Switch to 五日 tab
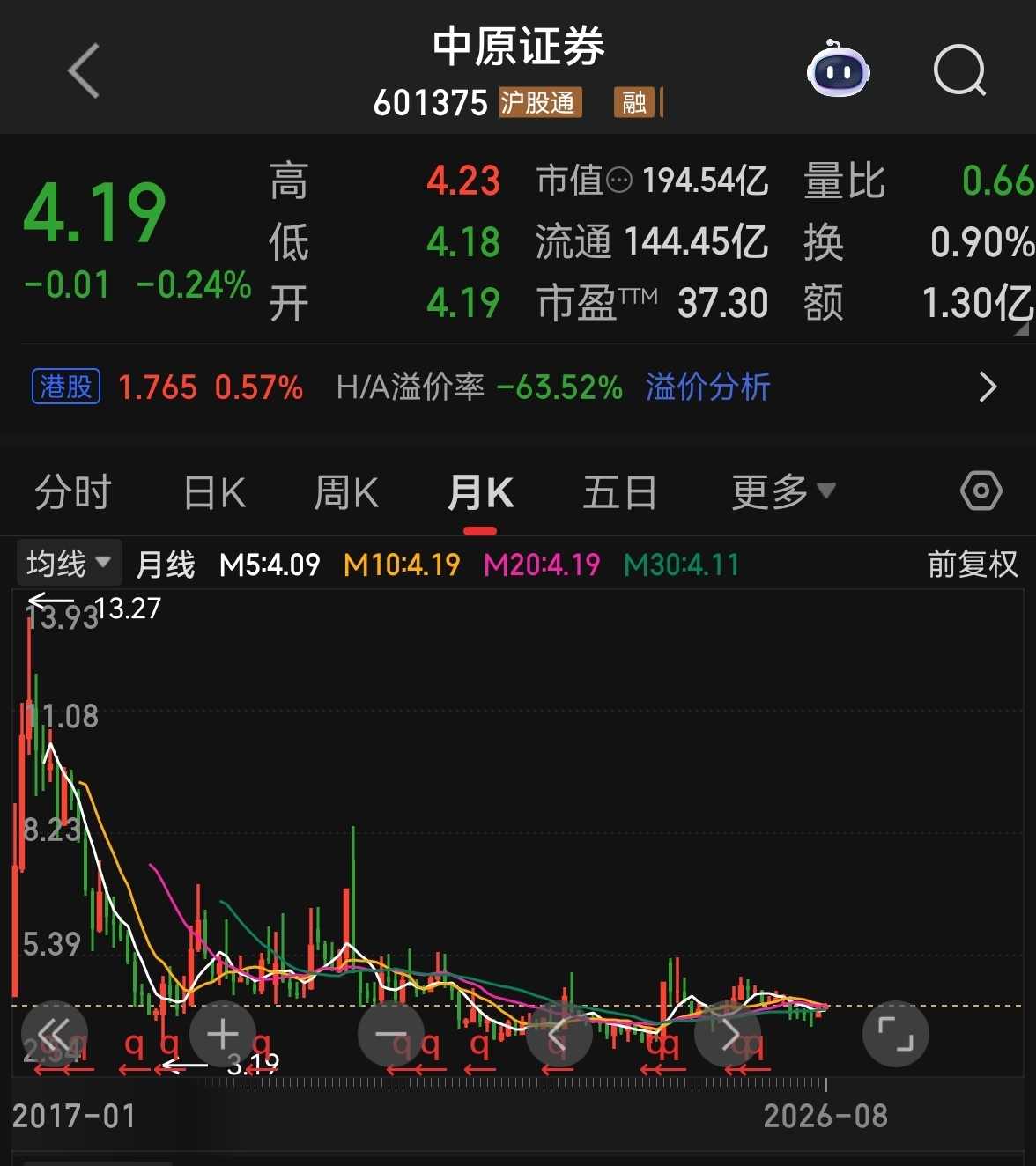This screenshot has height=1166, width=1036. tap(620, 491)
